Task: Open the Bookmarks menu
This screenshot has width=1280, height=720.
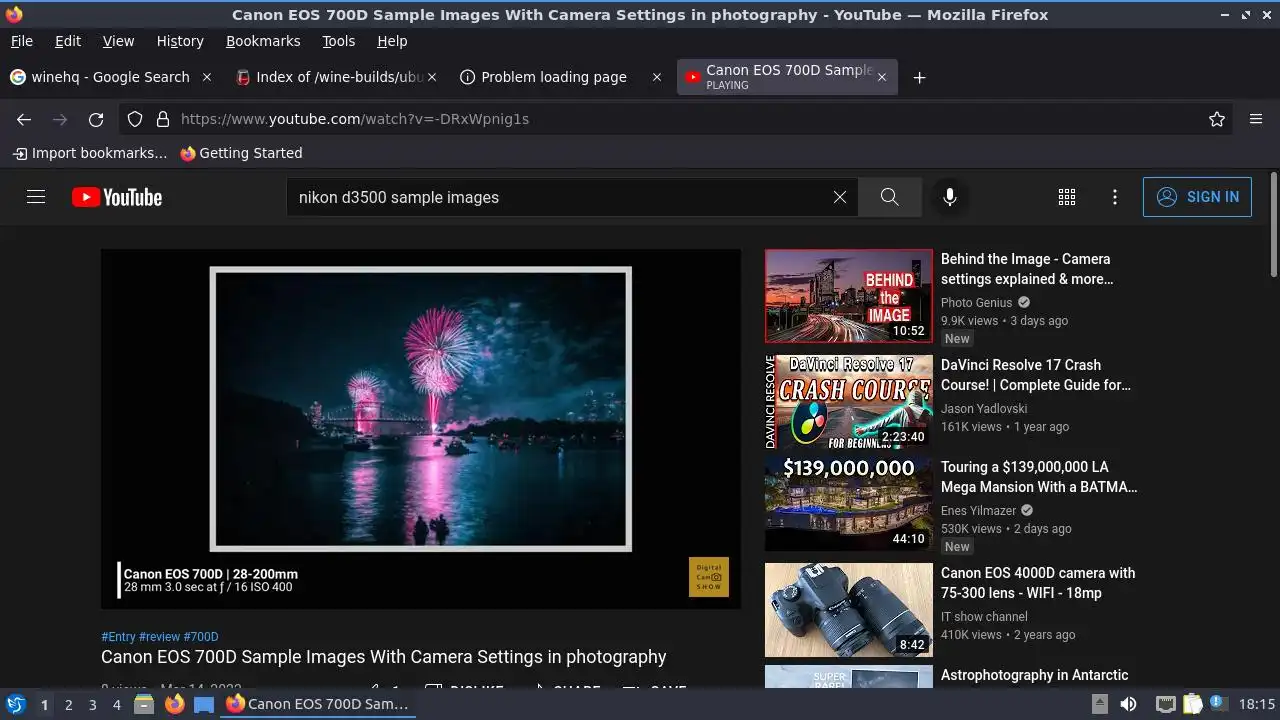Action: tap(263, 41)
